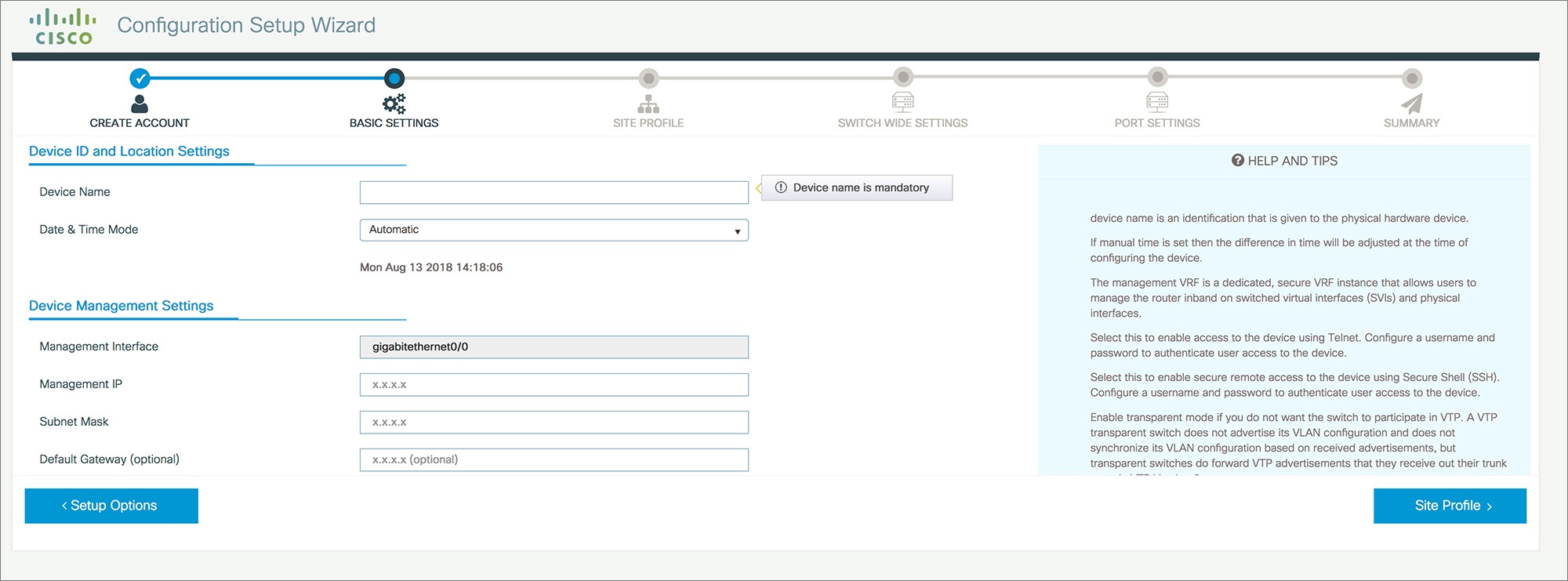Click the 'Management Interface' label
1568x581 pixels.
pos(99,347)
